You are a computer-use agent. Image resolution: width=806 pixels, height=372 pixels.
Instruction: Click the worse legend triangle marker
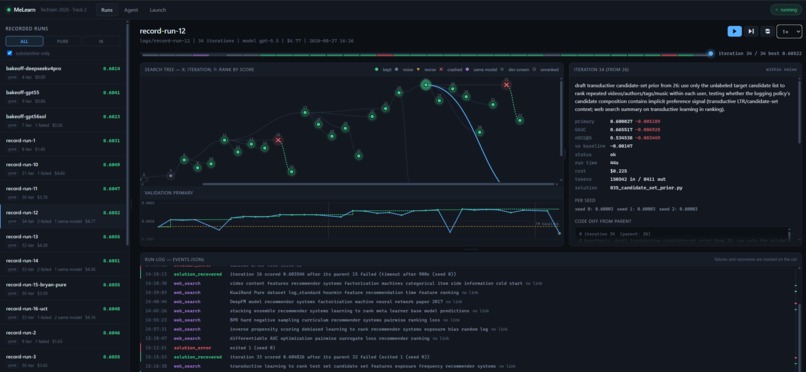[418, 69]
